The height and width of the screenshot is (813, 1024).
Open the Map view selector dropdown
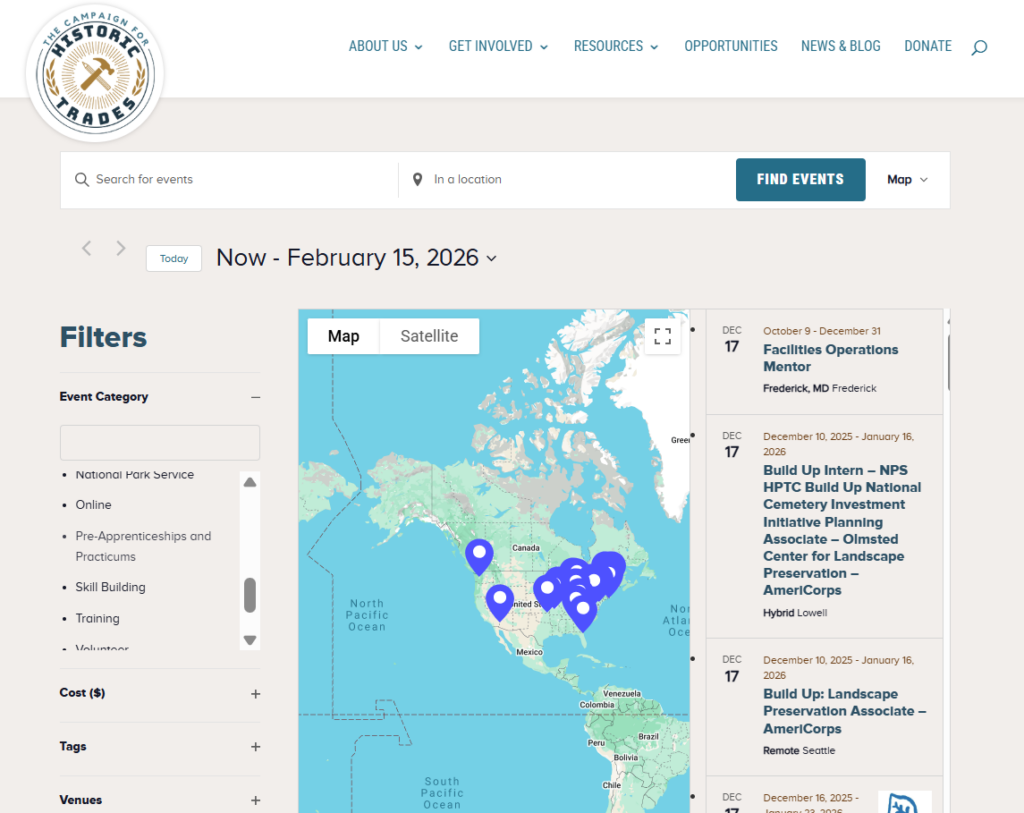click(907, 180)
